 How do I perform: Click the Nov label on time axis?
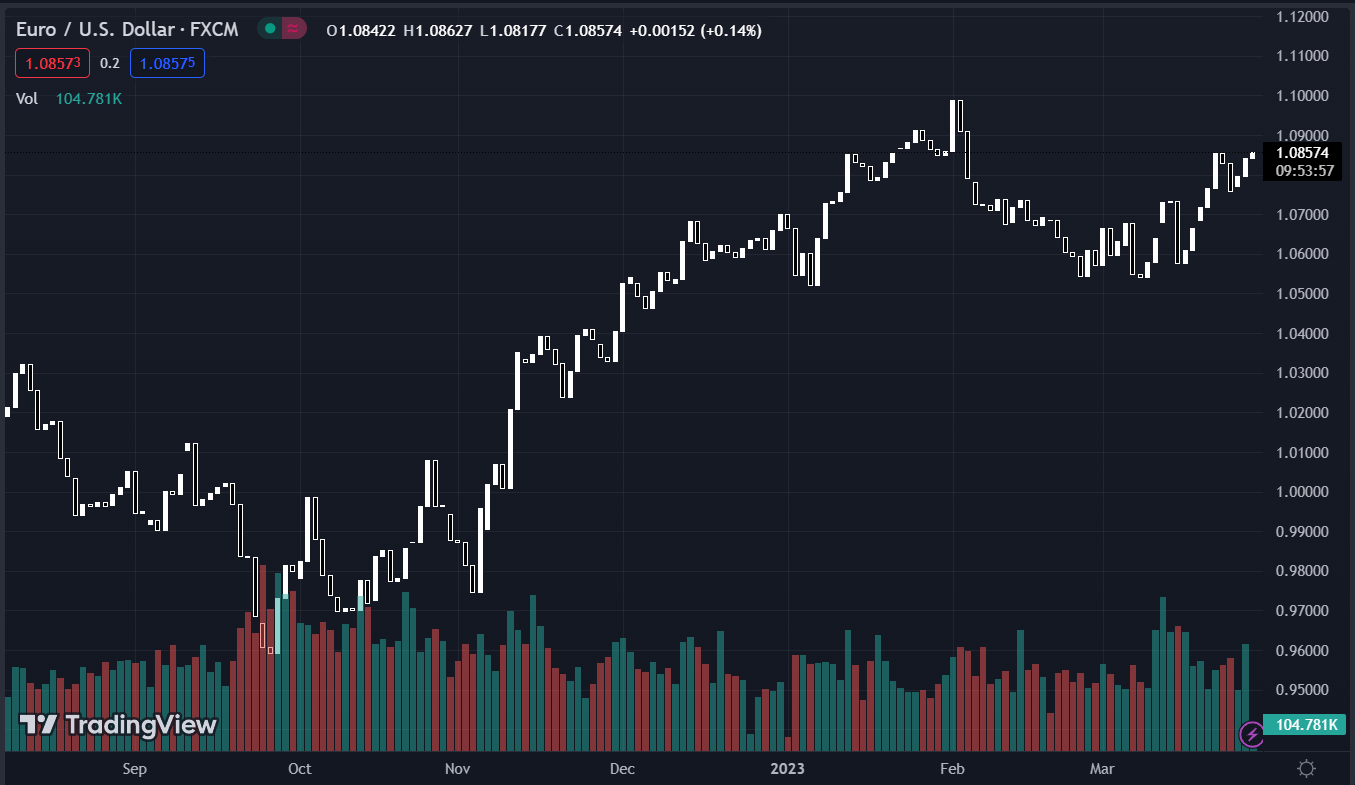(x=457, y=768)
